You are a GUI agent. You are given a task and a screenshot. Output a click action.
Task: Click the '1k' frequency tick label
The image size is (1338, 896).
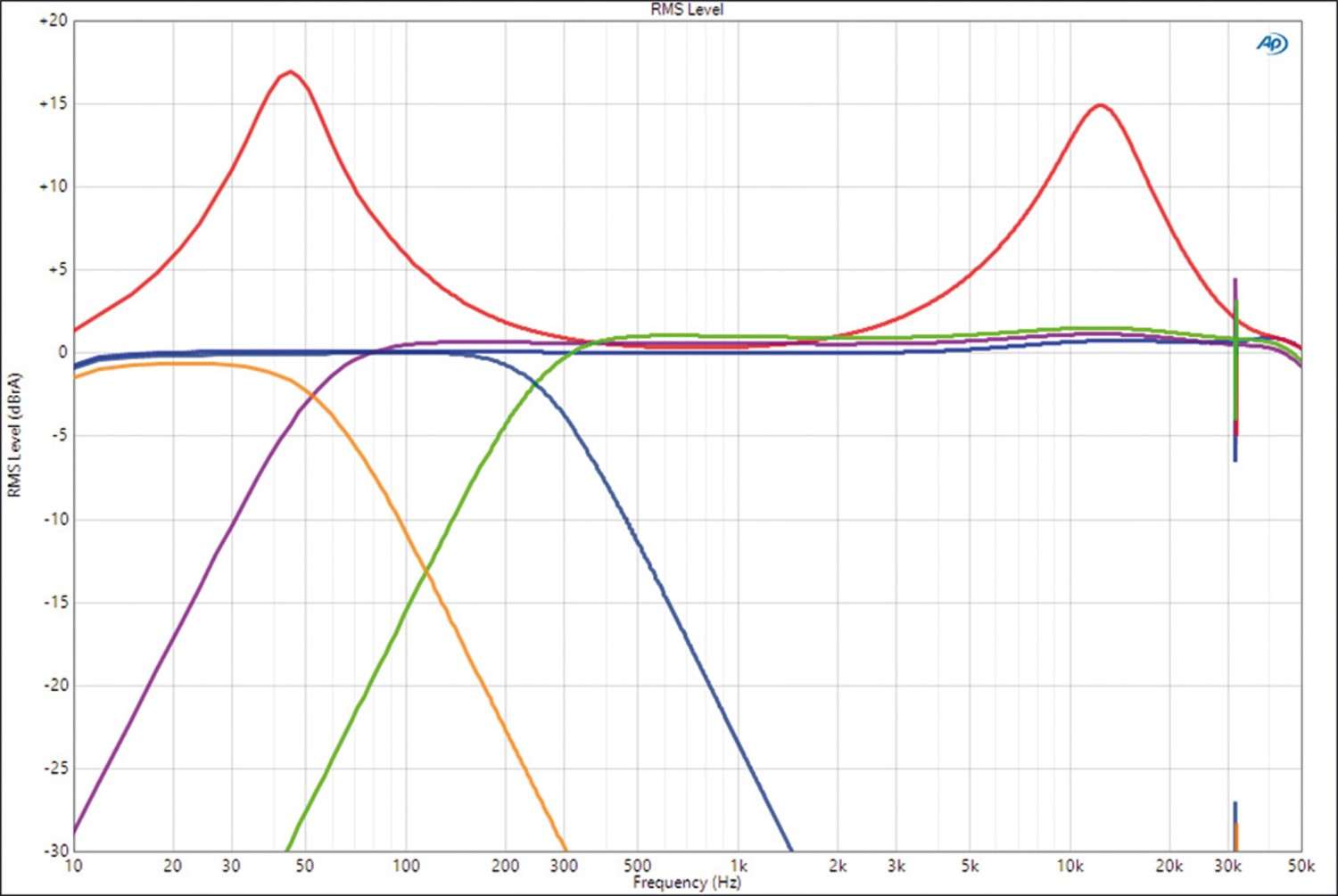tap(739, 866)
